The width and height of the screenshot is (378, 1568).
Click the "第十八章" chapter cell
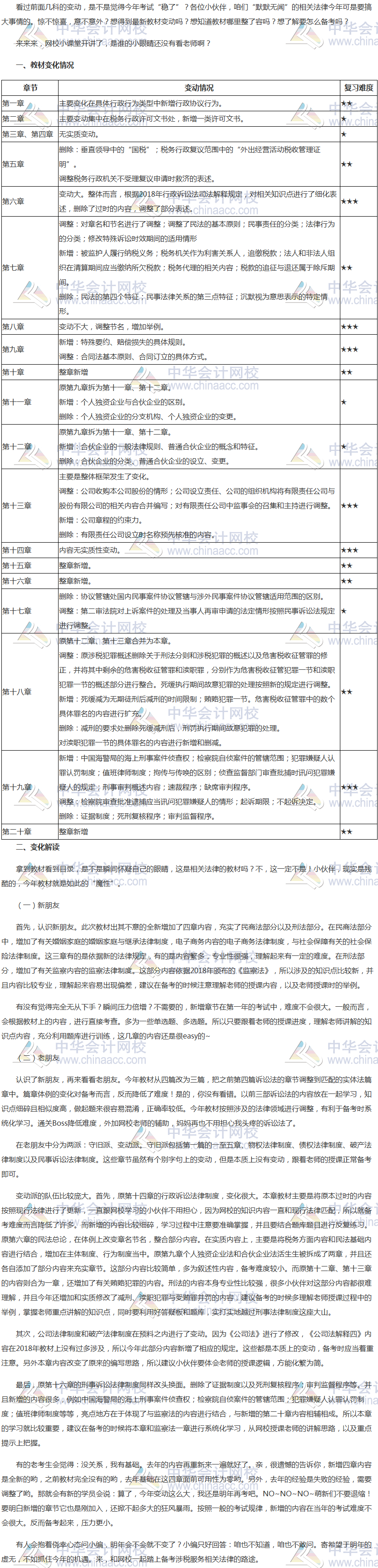(x=29, y=692)
